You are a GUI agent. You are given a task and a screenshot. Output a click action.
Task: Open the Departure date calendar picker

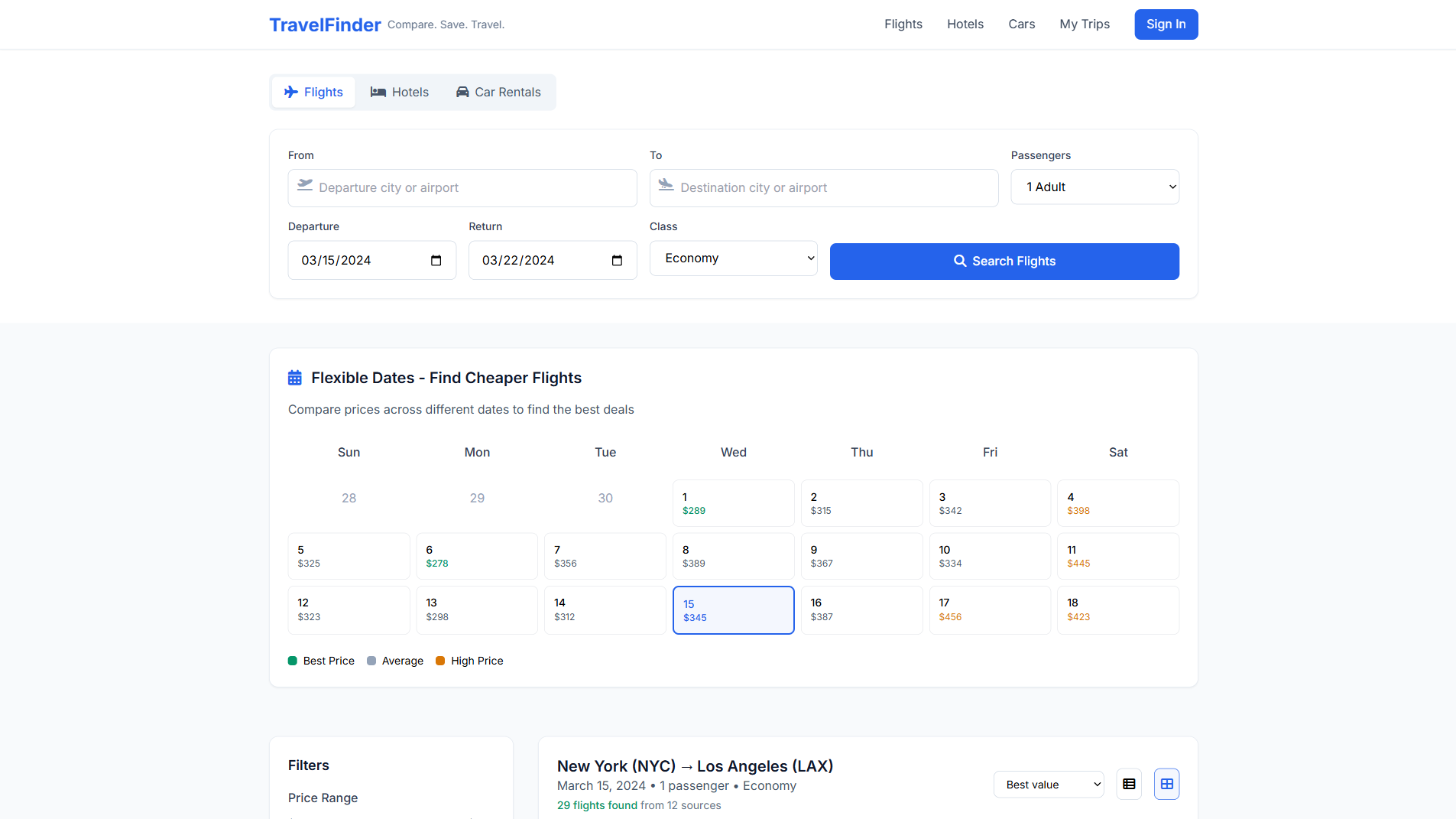coord(436,261)
